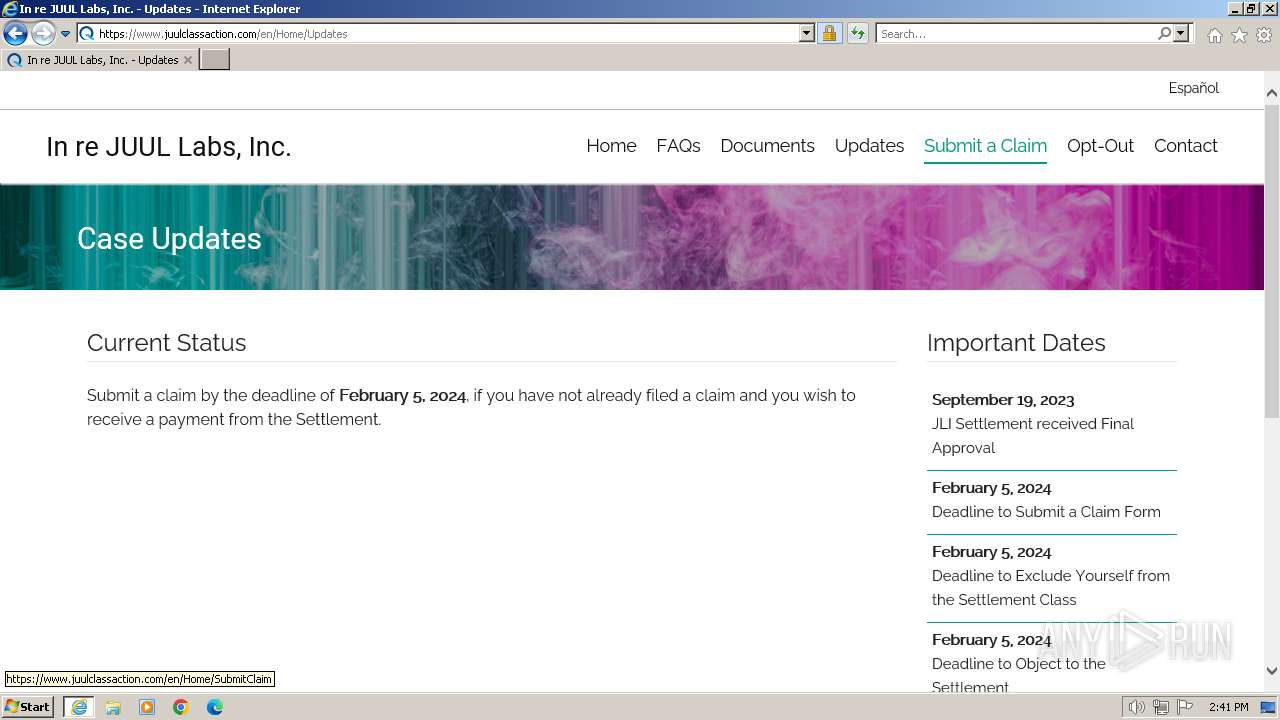This screenshot has width=1280, height=720.
Task: Click the browser Back arrow button
Action: pyautogui.click(x=15, y=34)
